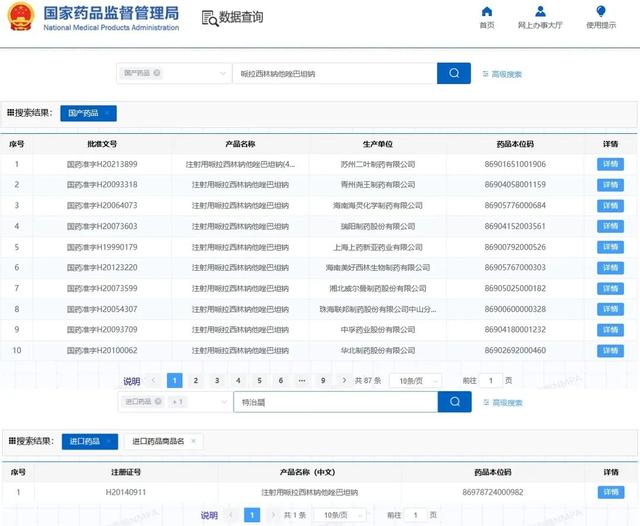Go to page 6 in upper pagination
The height and width of the screenshot is (526, 640).
click(x=281, y=380)
